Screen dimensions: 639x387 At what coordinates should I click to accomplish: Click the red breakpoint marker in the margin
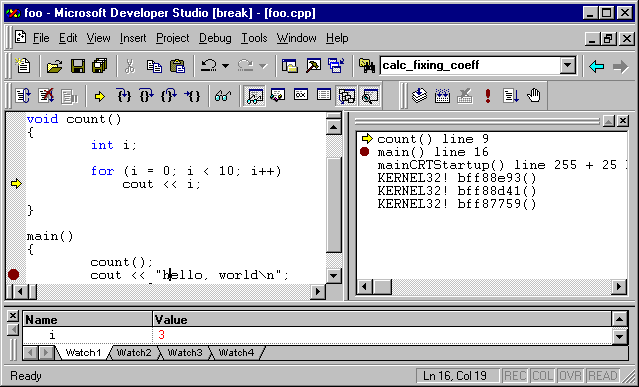tap(13, 275)
